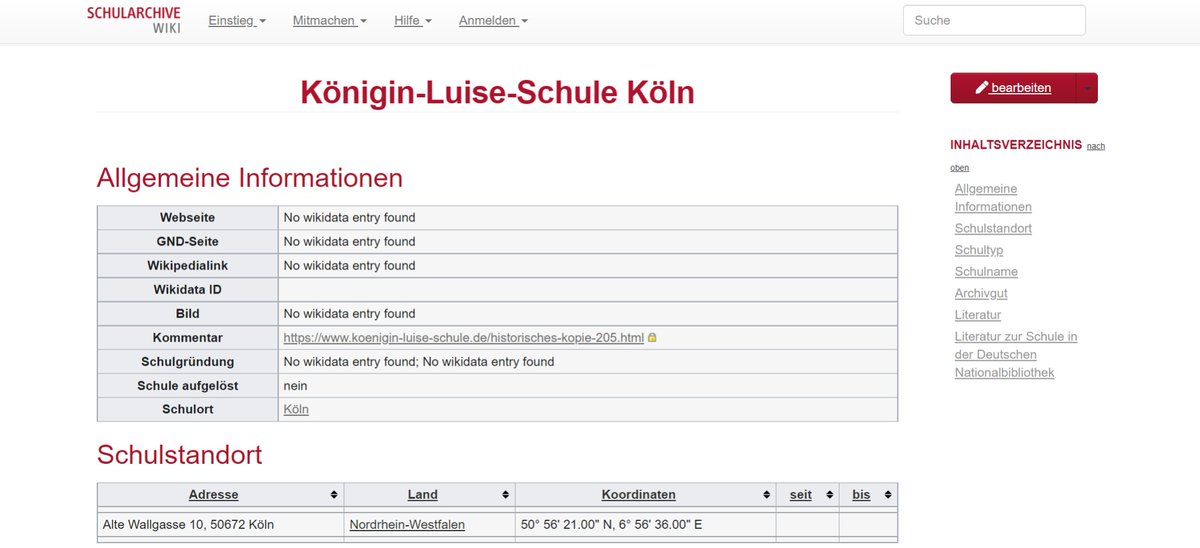Open the Einstieg dropdown menu
The width and height of the screenshot is (1200, 548).
(x=237, y=20)
